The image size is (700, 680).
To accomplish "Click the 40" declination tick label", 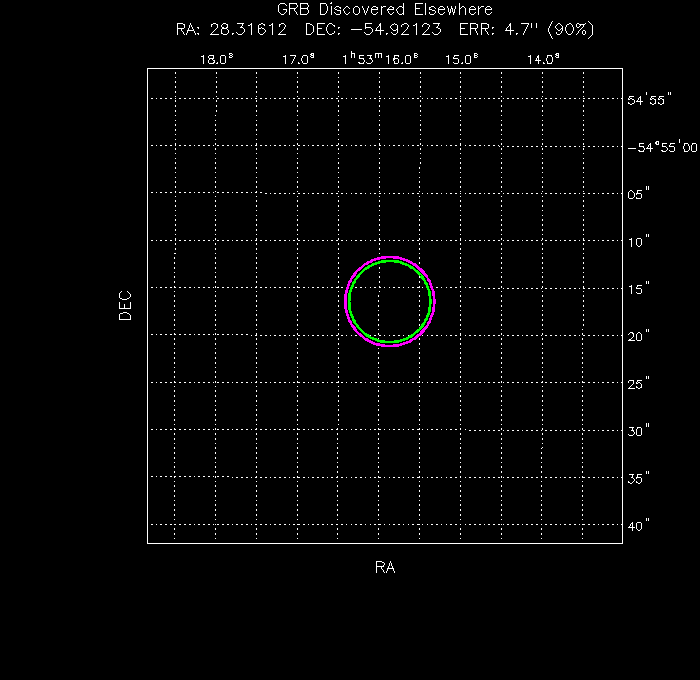I will (x=638, y=526).
